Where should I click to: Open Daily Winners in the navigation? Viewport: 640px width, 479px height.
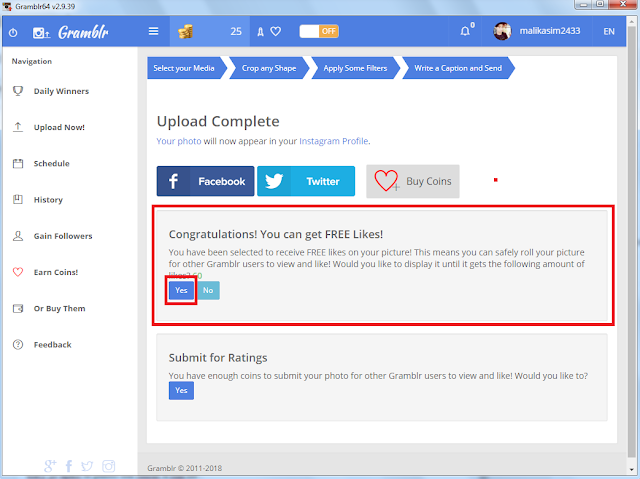tap(61, 91)
